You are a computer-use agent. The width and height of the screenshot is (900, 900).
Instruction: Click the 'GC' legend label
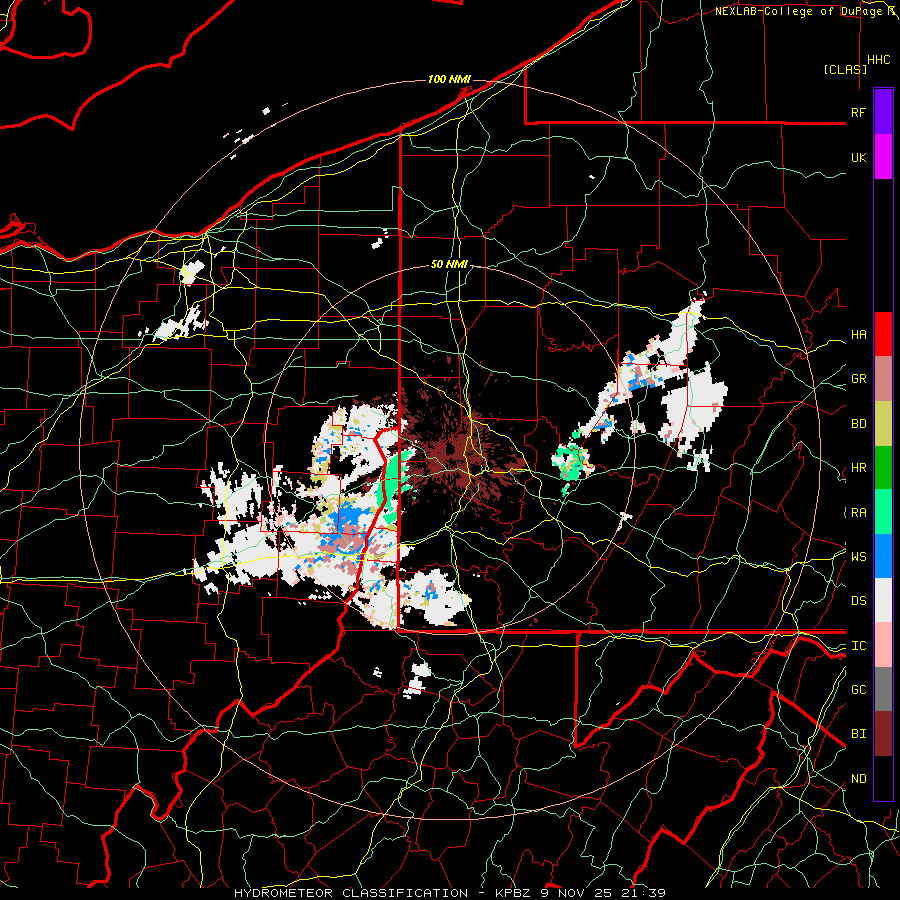[858, 690]
